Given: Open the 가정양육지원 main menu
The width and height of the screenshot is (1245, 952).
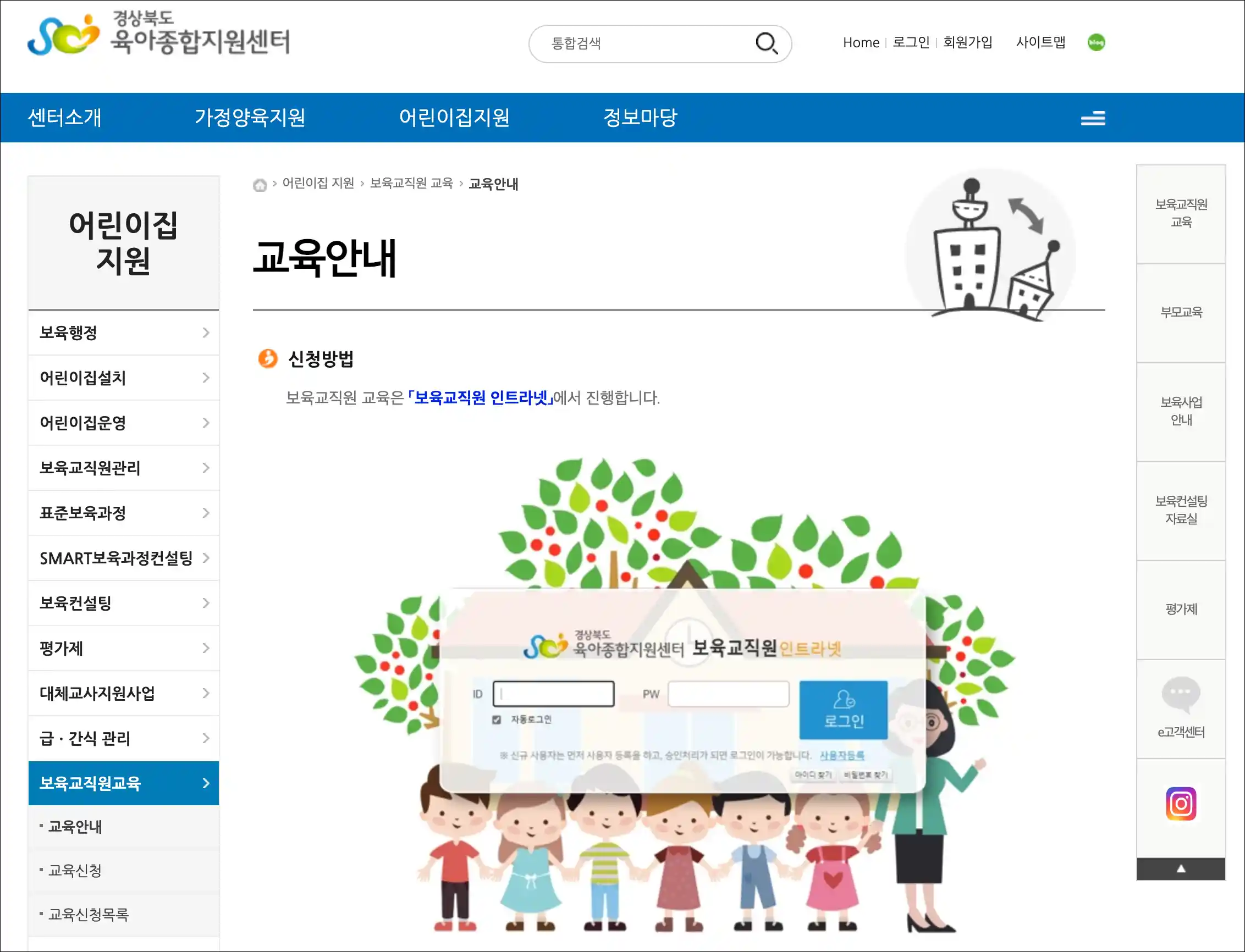Looking at the screenshot, I should (x=250, y=118).
